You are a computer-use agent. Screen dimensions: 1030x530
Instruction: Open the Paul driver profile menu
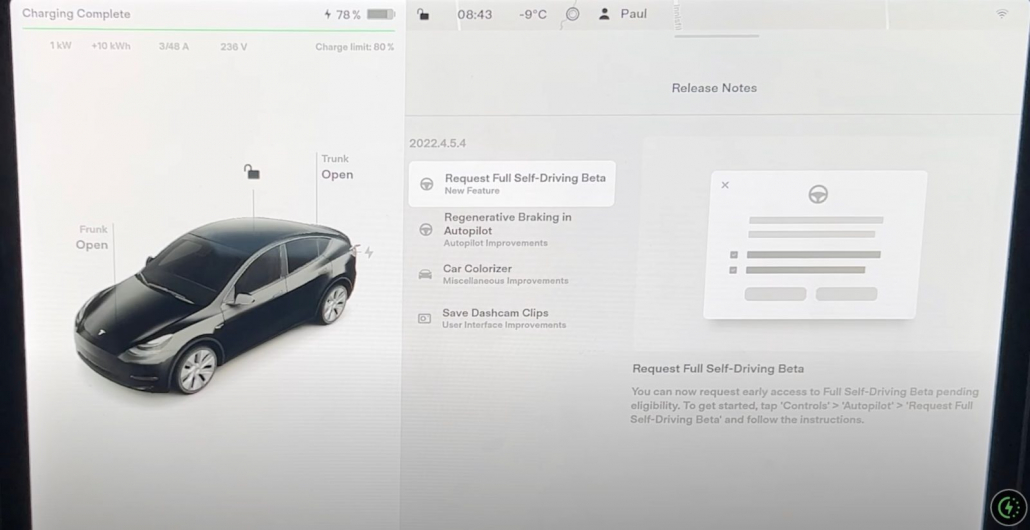pos(623,14)
